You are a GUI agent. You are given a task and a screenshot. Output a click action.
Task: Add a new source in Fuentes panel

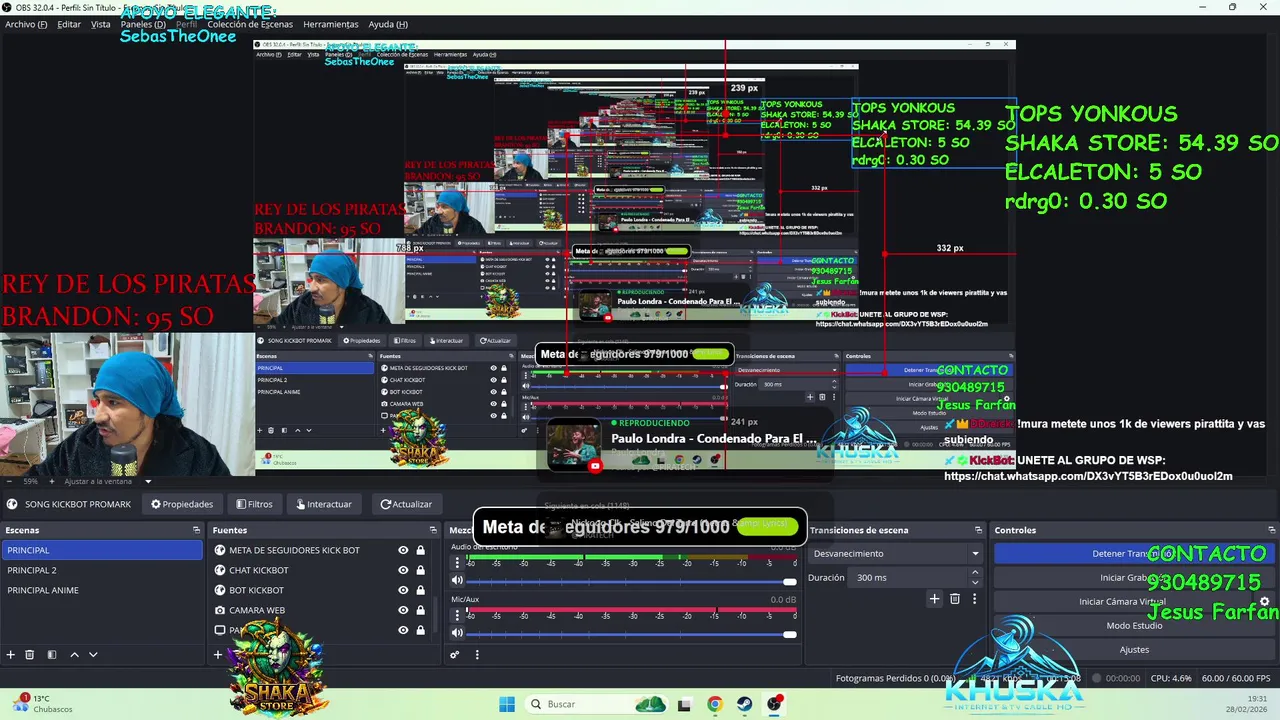pos(218,655)
